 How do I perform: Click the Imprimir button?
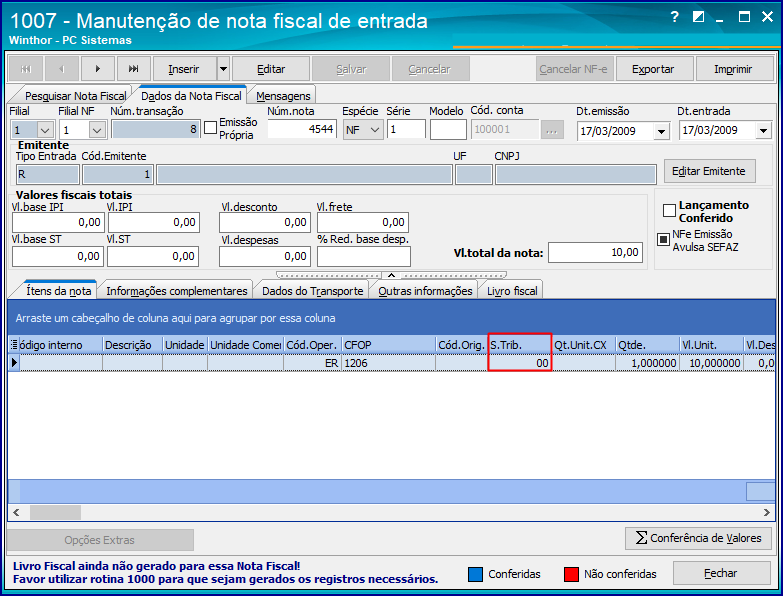(733, 69)
